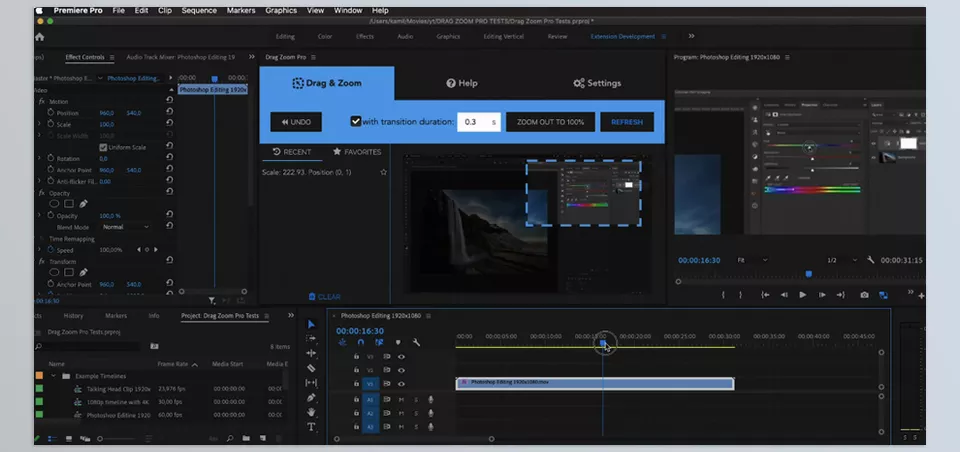Select the Ripple Edit tool

311,353
